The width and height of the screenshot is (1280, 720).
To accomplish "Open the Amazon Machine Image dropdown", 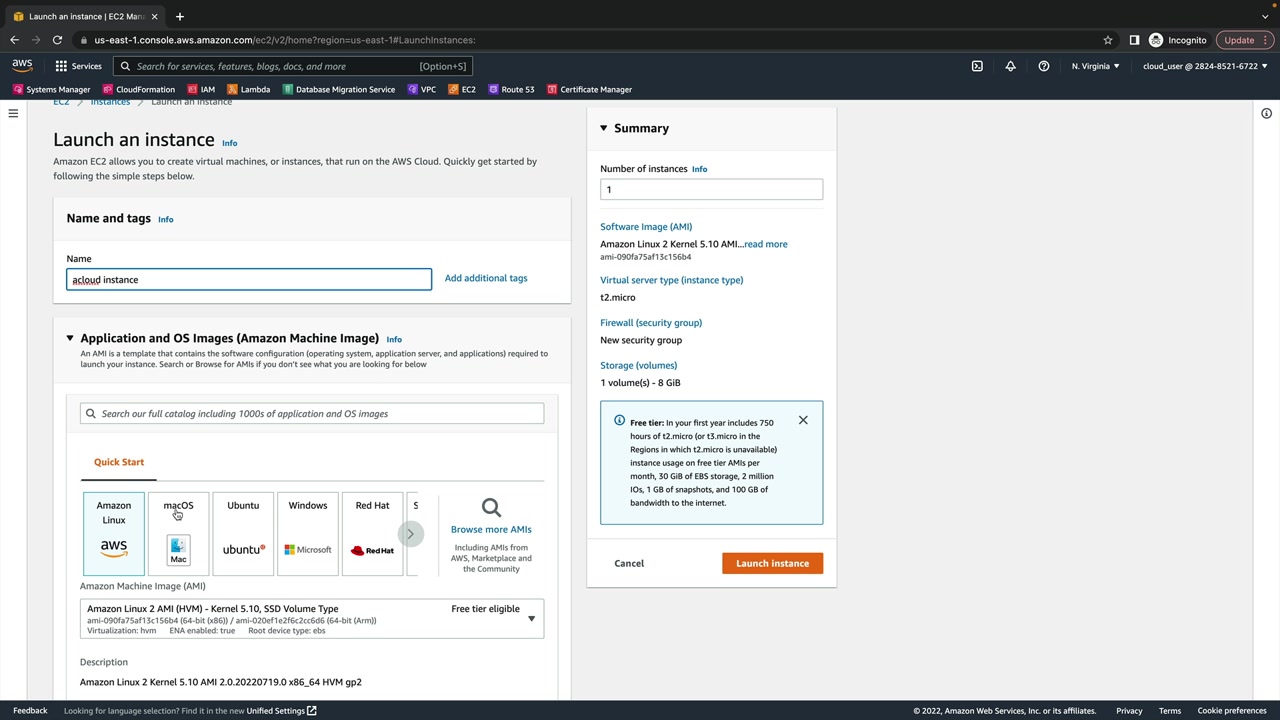I will [312, 619].
